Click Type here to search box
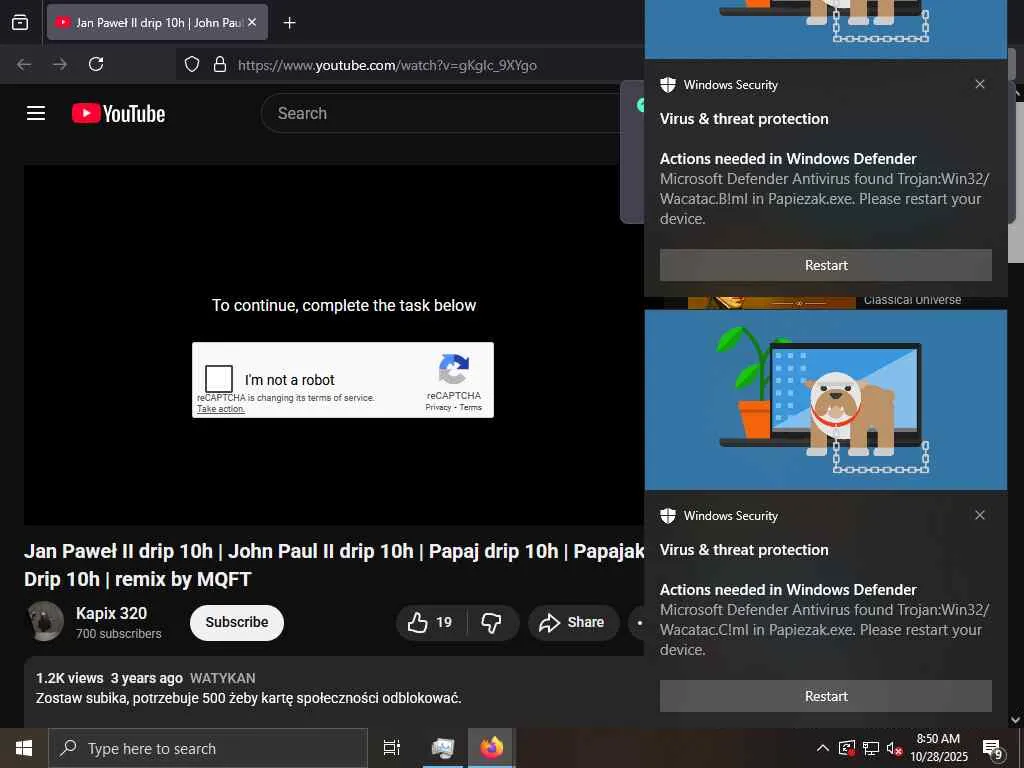 coord(208,748)
